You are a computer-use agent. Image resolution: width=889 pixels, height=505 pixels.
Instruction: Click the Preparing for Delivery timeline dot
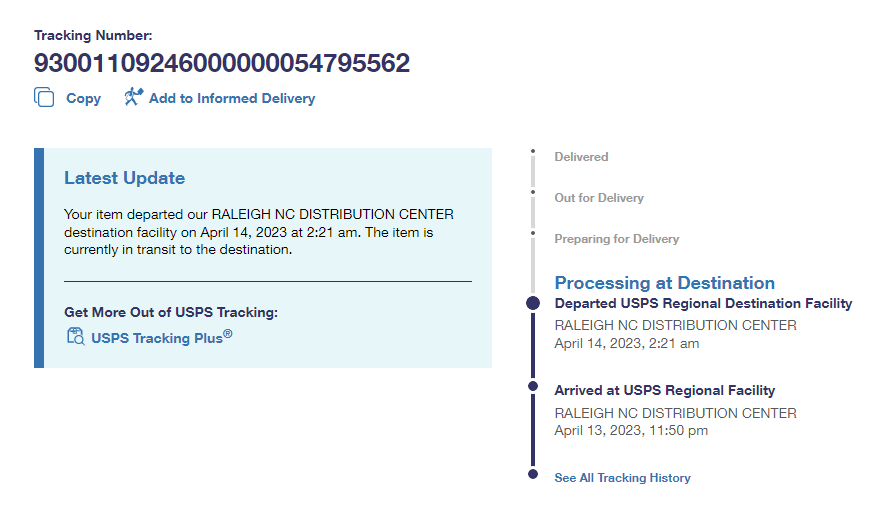click(533, 234)
